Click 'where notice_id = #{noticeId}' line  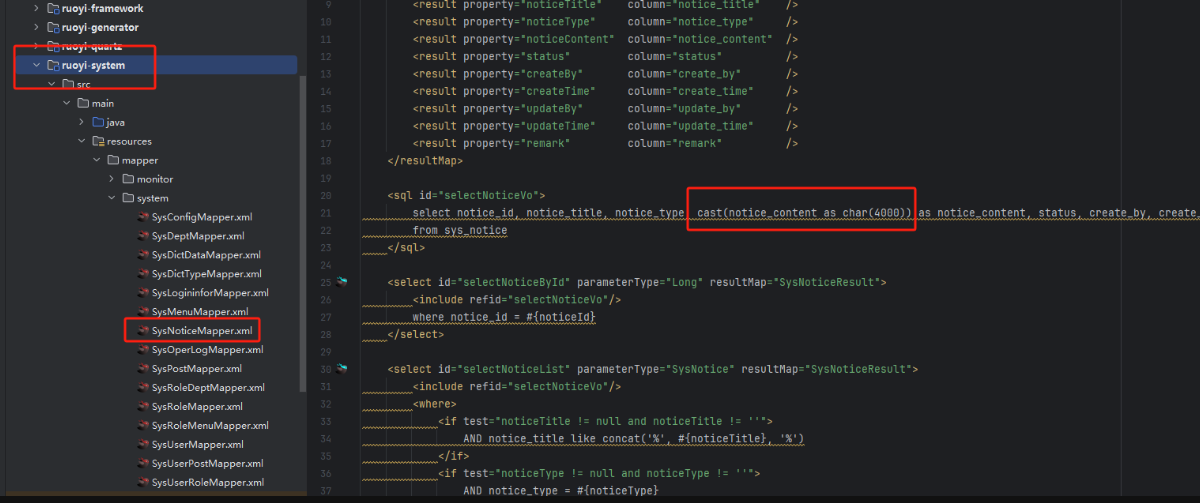(x=505, y=317)
